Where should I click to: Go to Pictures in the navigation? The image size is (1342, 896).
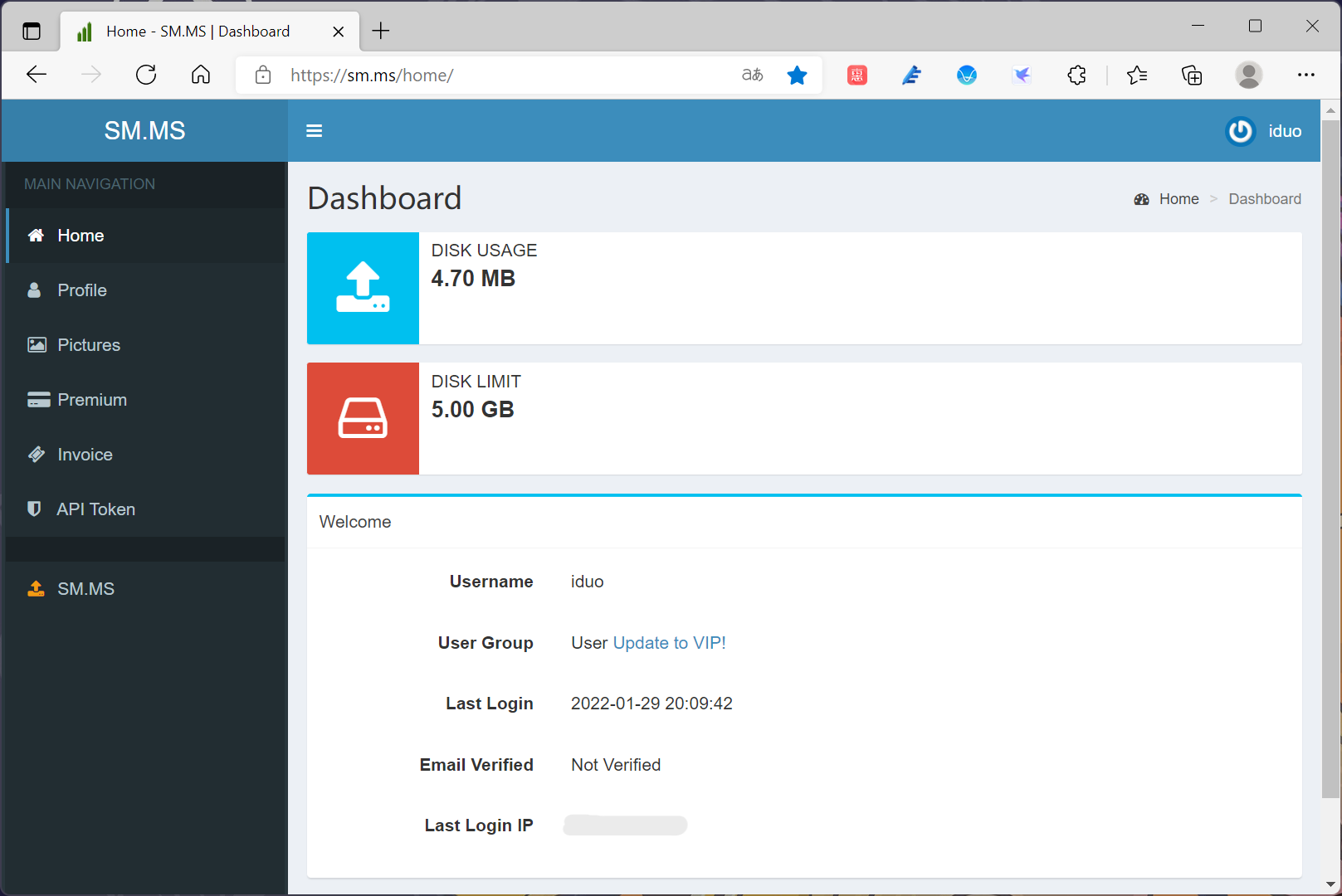point(88,345)
